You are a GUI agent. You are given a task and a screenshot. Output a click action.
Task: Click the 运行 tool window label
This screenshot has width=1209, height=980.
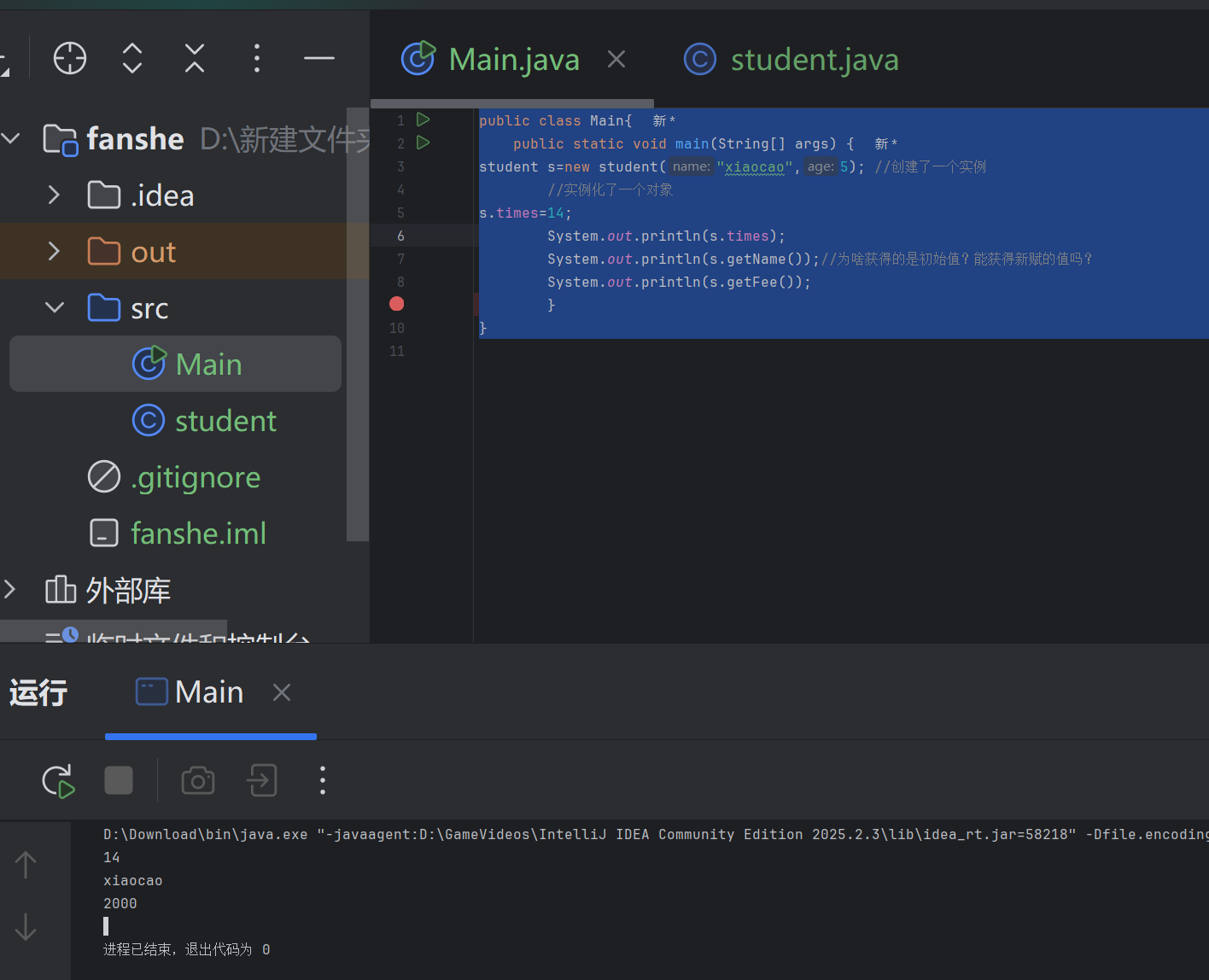point(38,692)
